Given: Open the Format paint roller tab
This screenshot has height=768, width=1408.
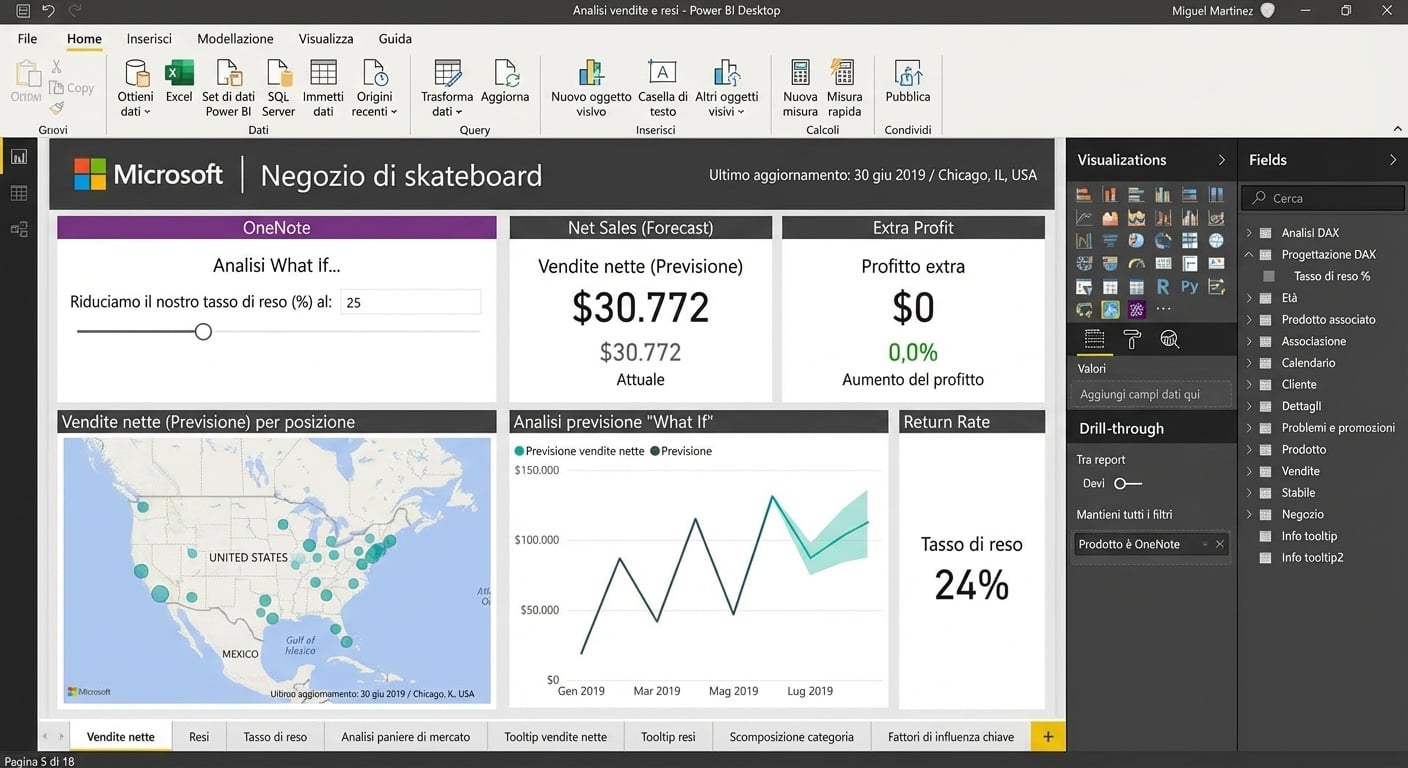Looking at the screenshot, I should click(x=1132, y=340).
